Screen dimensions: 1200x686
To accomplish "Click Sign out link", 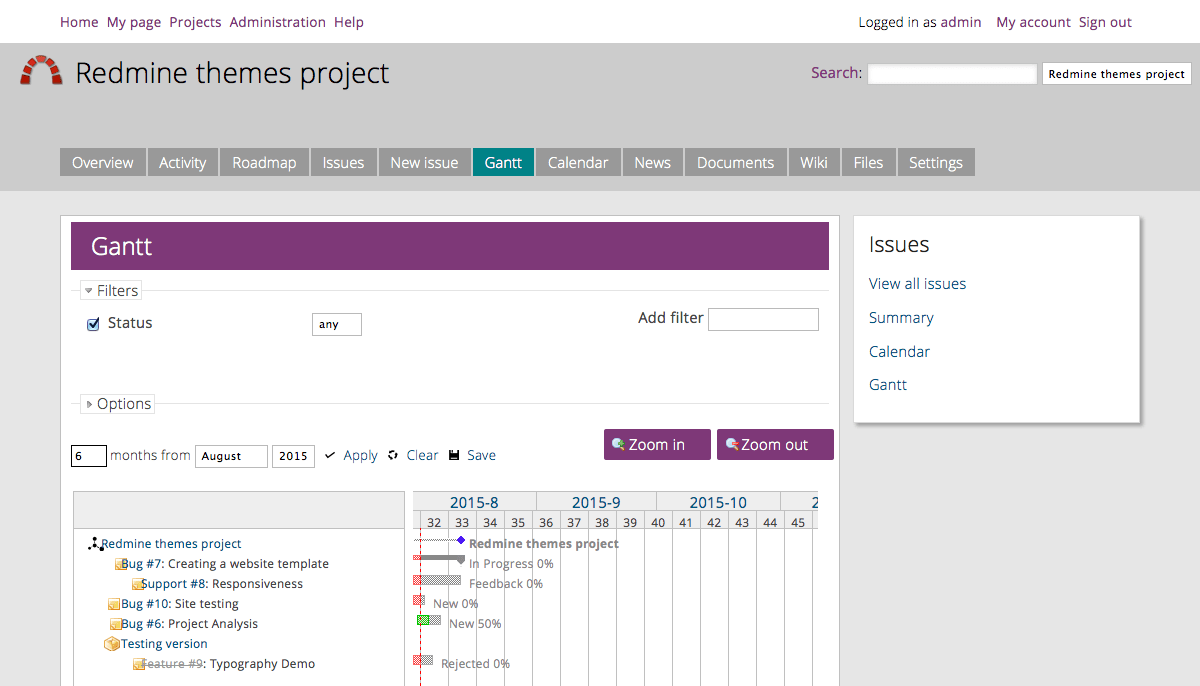I will tap(1105, 22).
